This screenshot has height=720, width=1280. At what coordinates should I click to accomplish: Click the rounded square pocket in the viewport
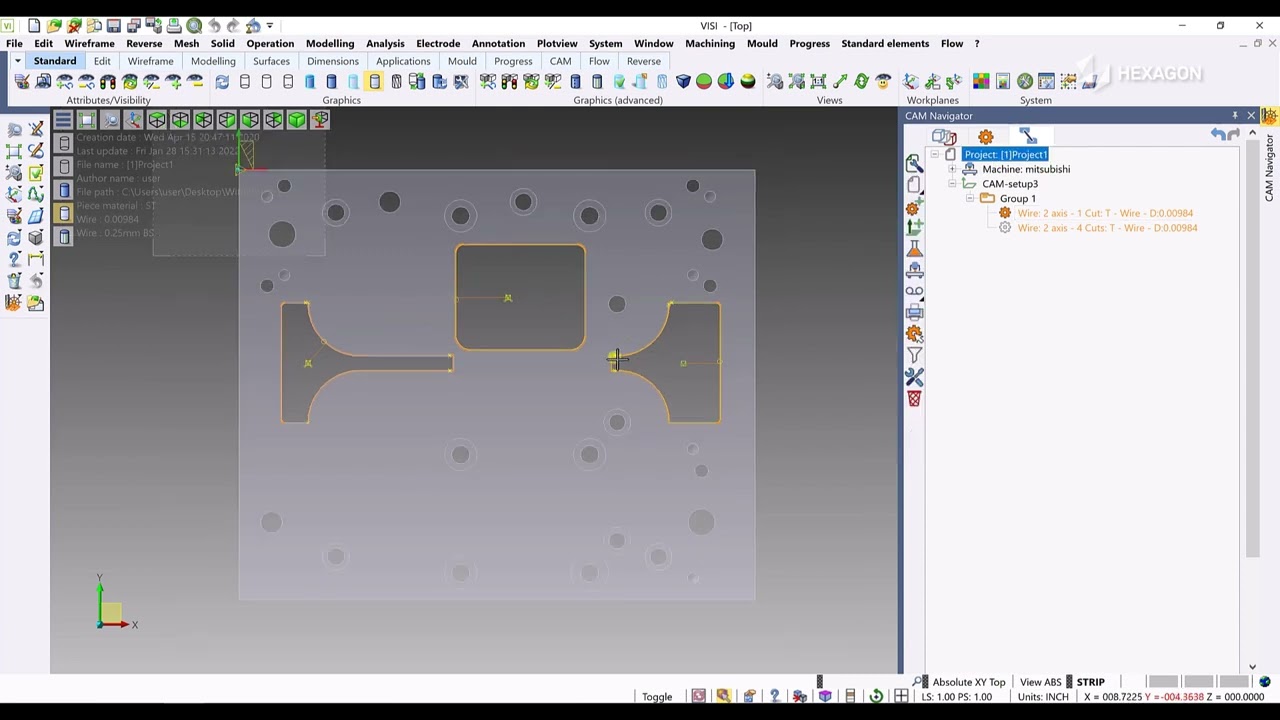(520, 297)
